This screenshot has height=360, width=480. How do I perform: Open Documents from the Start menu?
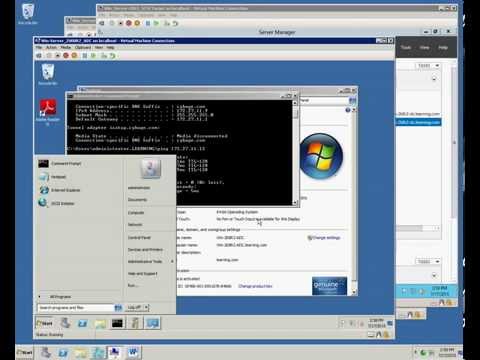click(137, 200)
